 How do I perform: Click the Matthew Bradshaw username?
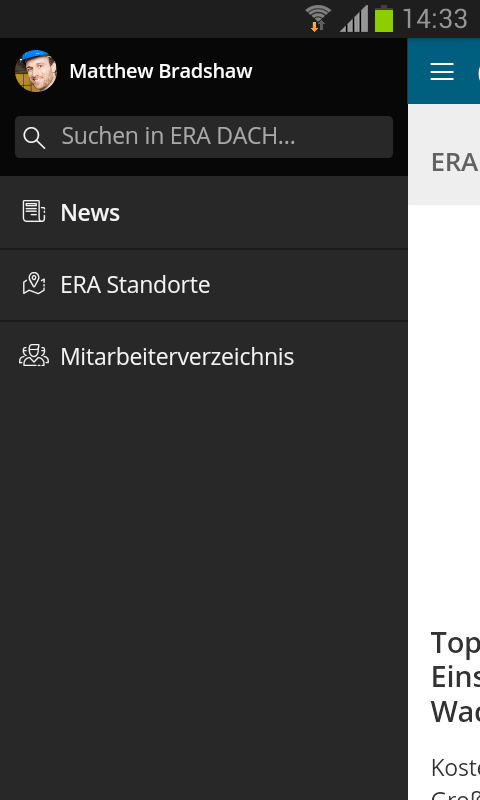(161, 71)
